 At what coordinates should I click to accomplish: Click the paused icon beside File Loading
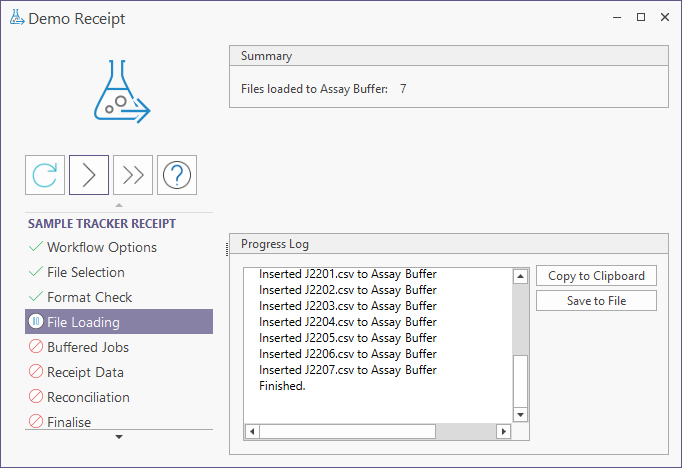point(36,322)
